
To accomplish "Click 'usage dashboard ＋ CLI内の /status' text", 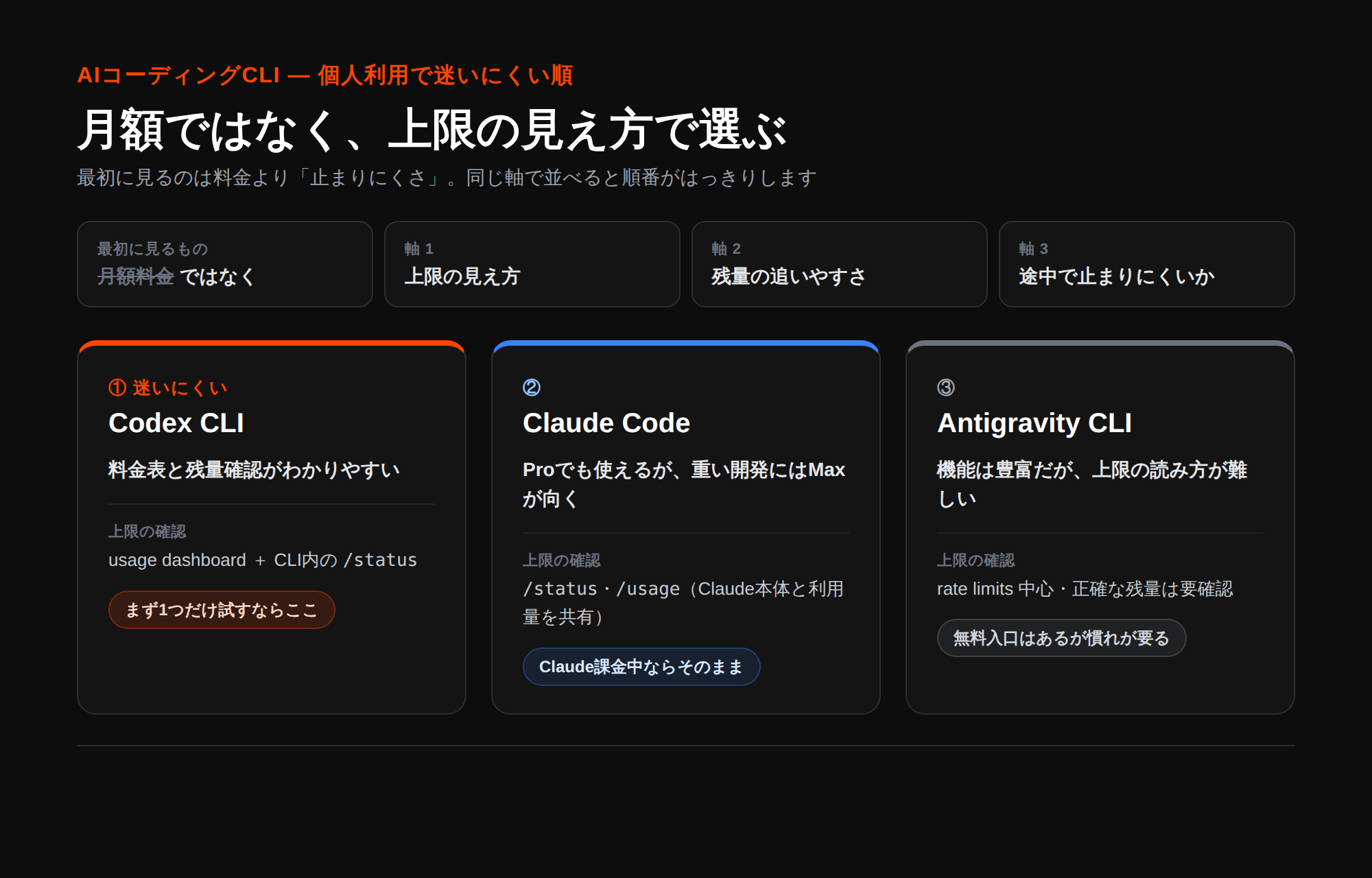I will pos(263,560).
